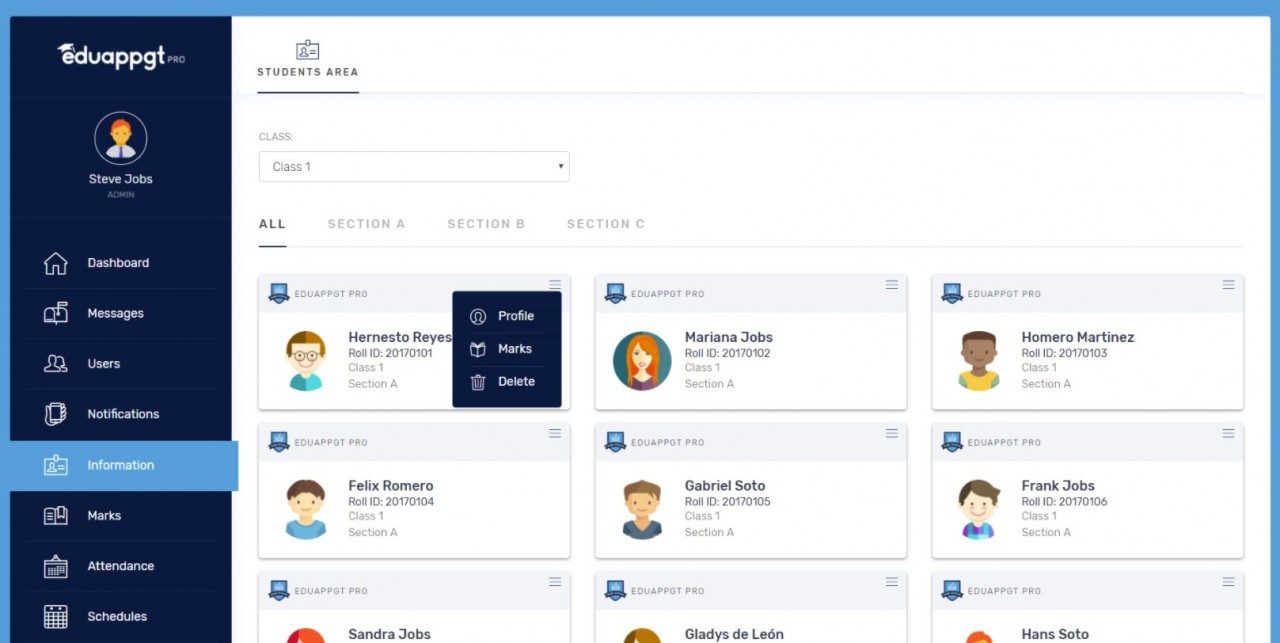Screen dimensions: 1280x643
Task: Click Gabriel Soto's avatar picture
Action: point(642,509)
